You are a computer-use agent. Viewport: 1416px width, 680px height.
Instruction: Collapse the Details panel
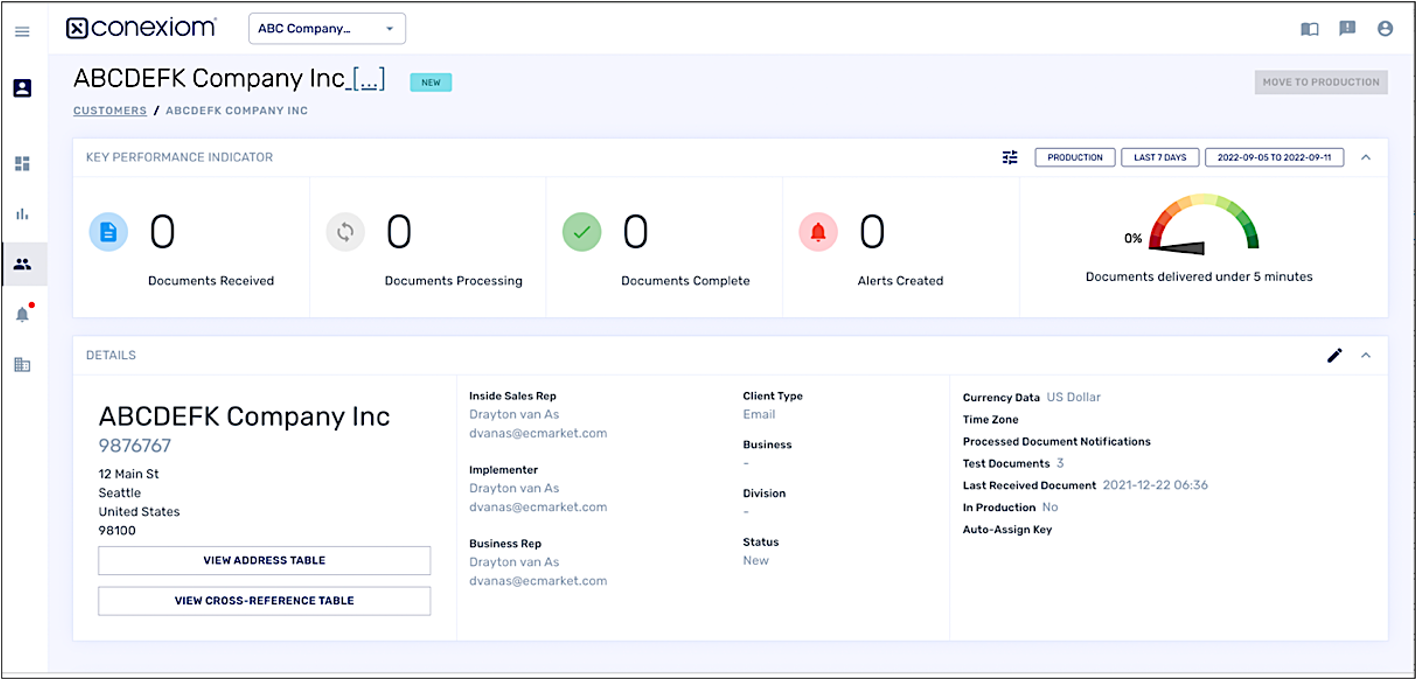click(x=1366, y=355)
